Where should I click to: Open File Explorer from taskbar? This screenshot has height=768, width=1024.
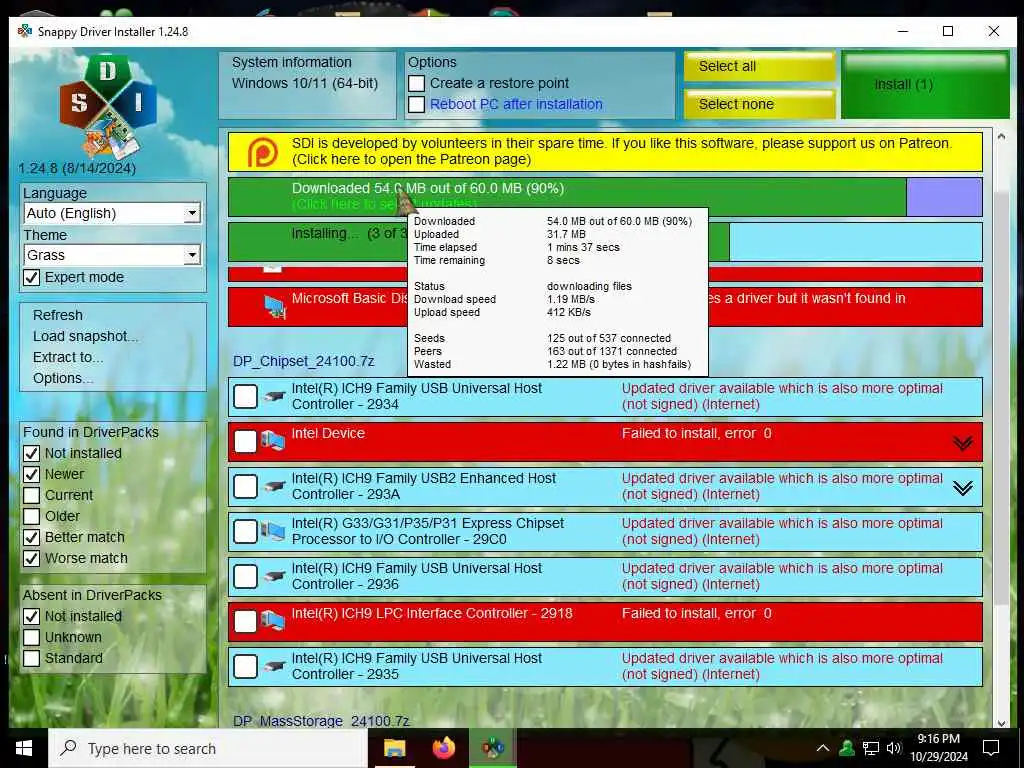coord(394,748)
